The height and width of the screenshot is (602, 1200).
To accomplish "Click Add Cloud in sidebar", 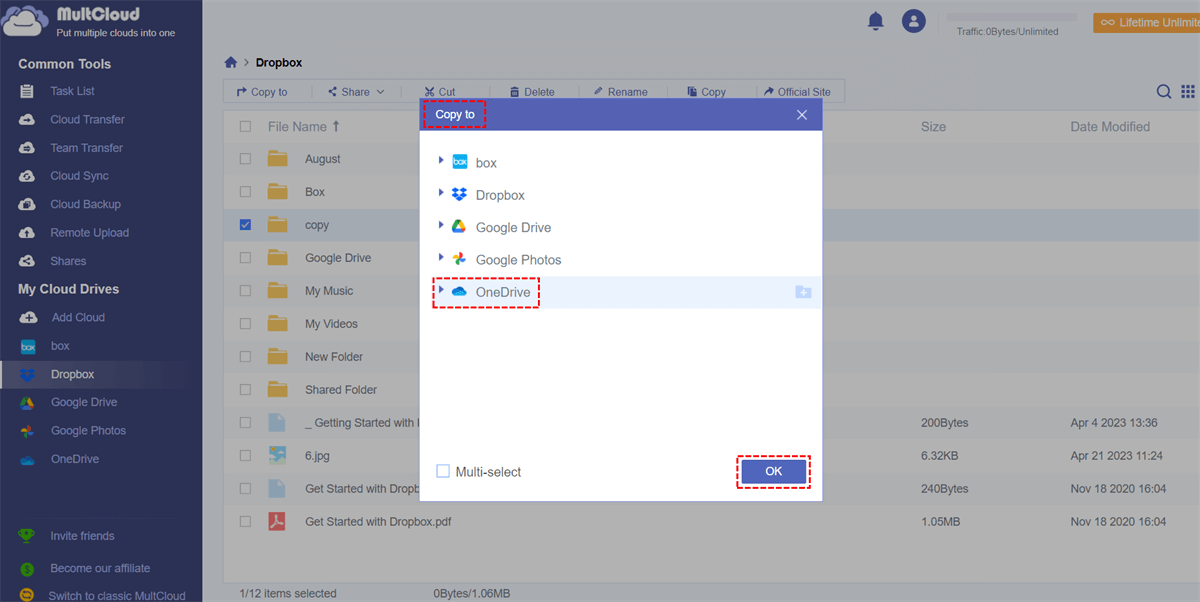I will (x=77, y=317).
